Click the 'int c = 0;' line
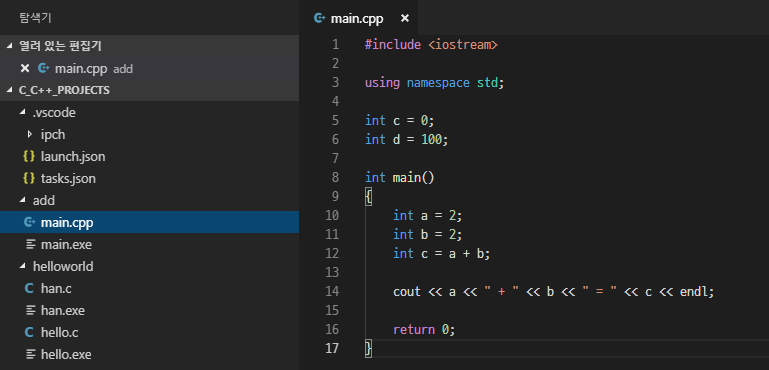This screenshot has height=370, width=769. click(x=400, y=120)
